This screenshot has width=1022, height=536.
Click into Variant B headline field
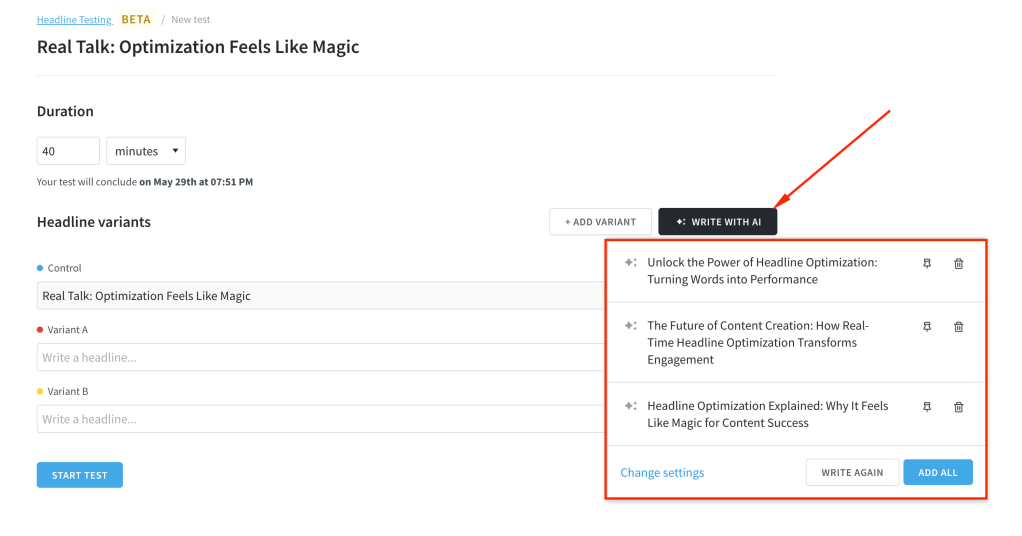tap(321, 419)
